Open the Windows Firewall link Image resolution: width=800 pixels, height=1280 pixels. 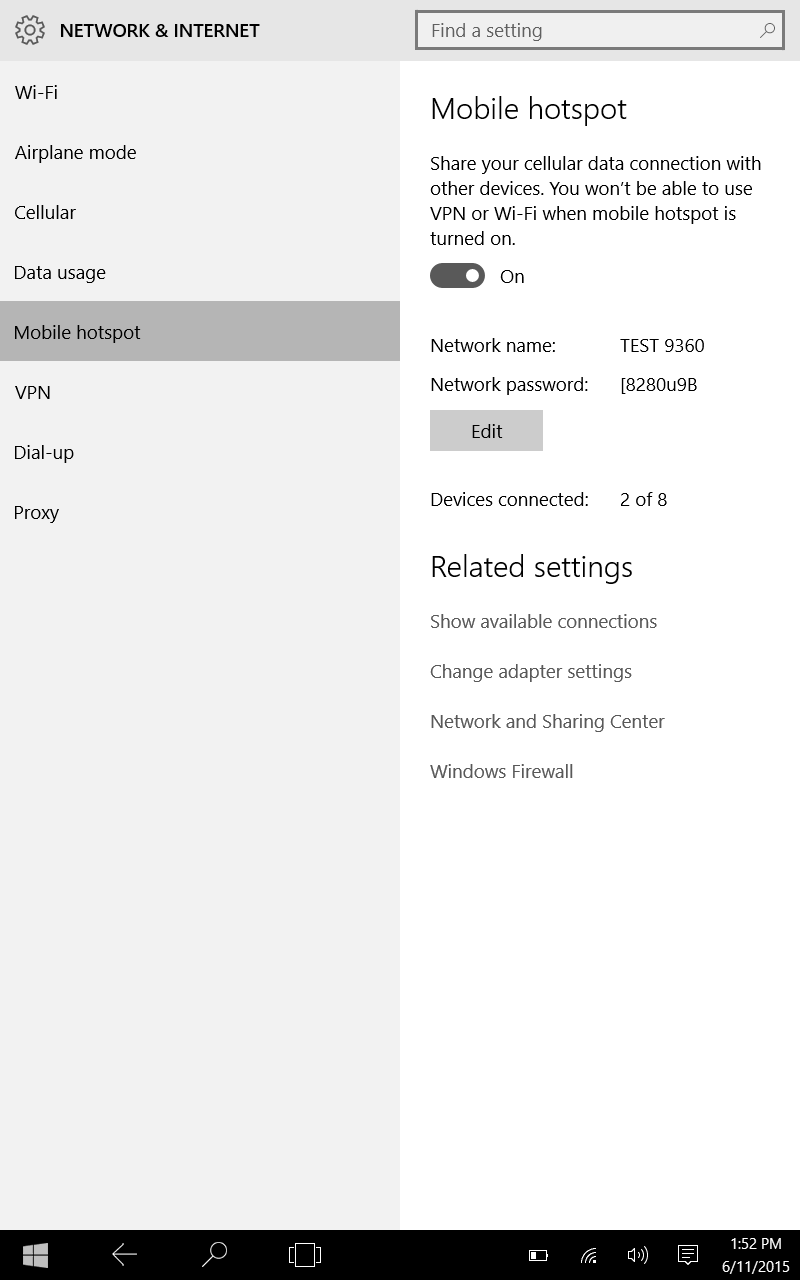point(501,771)
